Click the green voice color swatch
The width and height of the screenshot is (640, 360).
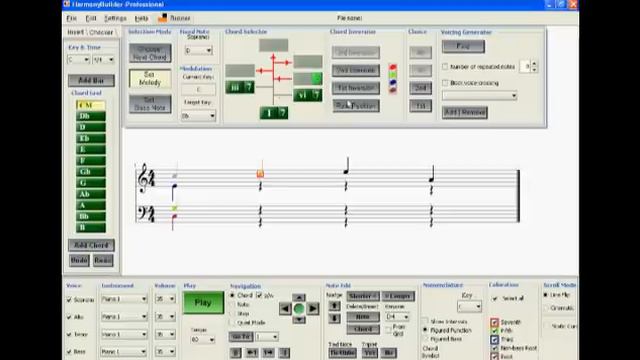pyautogui.click(x=393, y=75)
